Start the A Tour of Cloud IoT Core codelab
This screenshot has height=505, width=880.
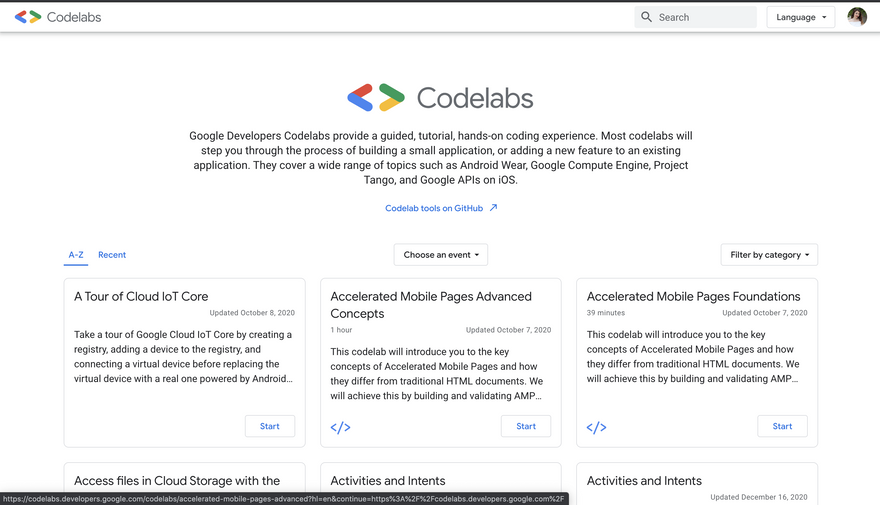[x=269, y=426]
